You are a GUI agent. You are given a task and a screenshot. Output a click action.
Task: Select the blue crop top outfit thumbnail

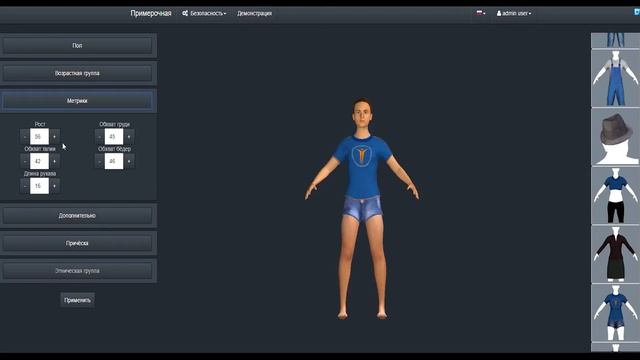615,196
